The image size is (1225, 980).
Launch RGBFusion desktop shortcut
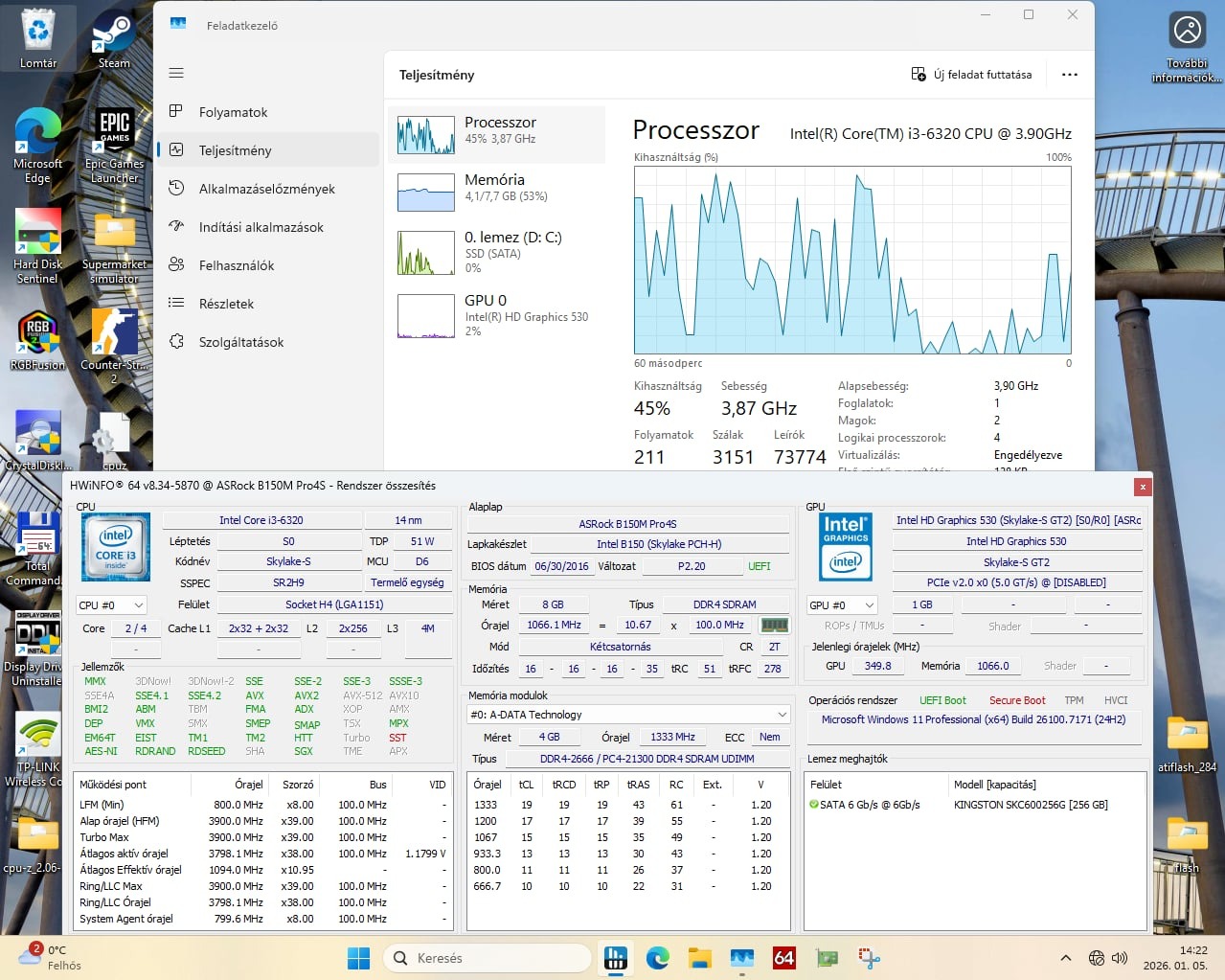[x=37, y=340]
